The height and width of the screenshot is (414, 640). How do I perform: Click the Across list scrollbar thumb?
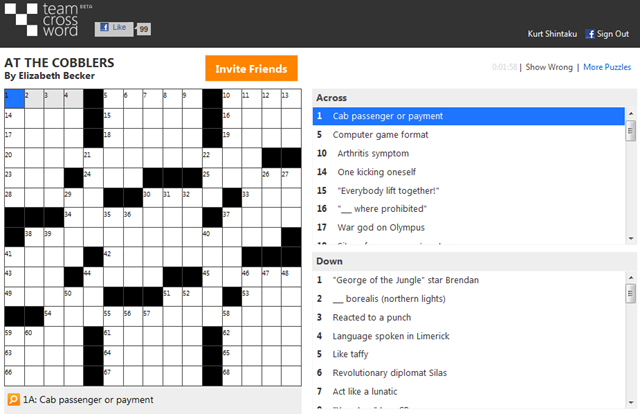click(x=630, y=129)
